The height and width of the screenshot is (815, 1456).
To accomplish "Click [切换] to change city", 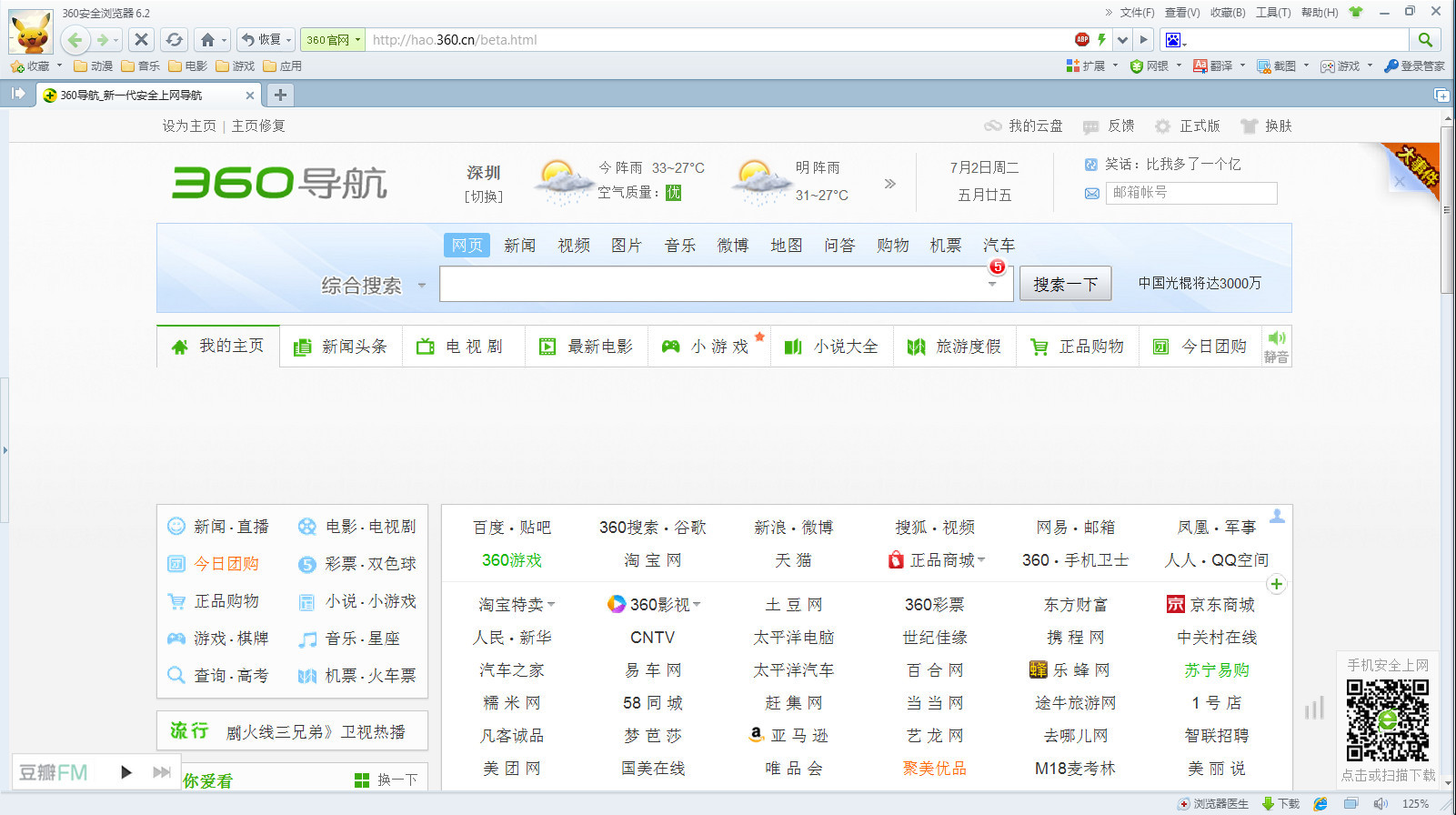I will pos(484,196).
